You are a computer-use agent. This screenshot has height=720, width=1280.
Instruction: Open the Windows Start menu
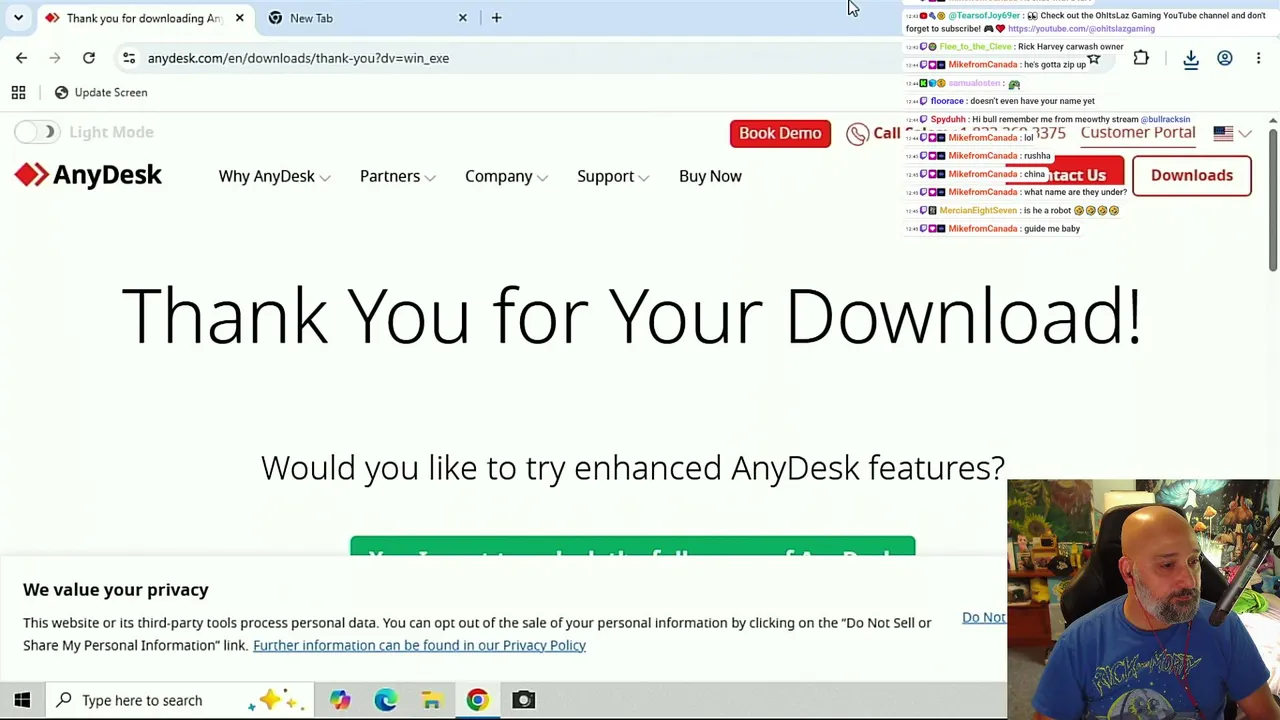pos(22,700)
